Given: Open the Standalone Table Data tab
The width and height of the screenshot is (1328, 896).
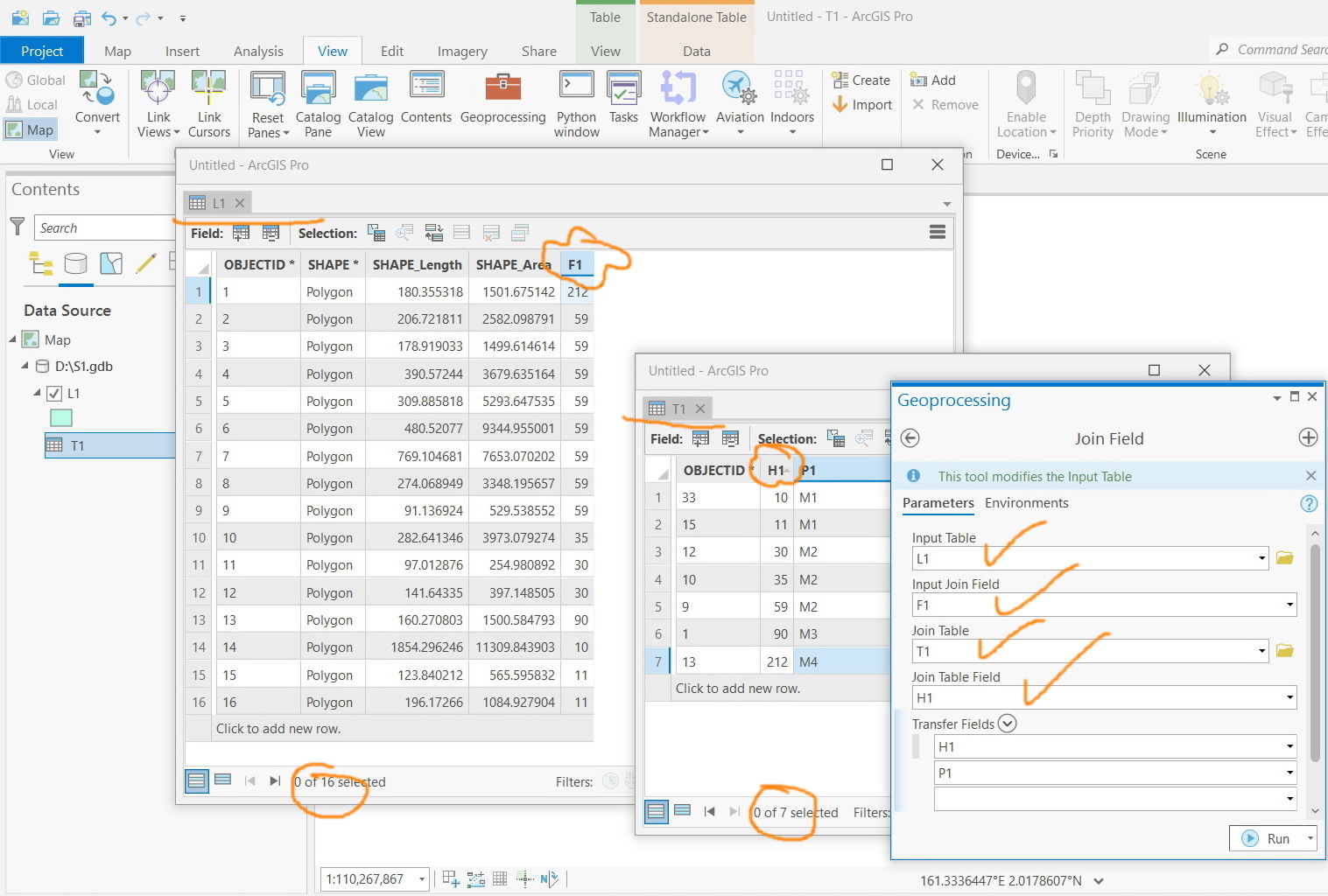Looking at the screenshot, I should point(696,51).
